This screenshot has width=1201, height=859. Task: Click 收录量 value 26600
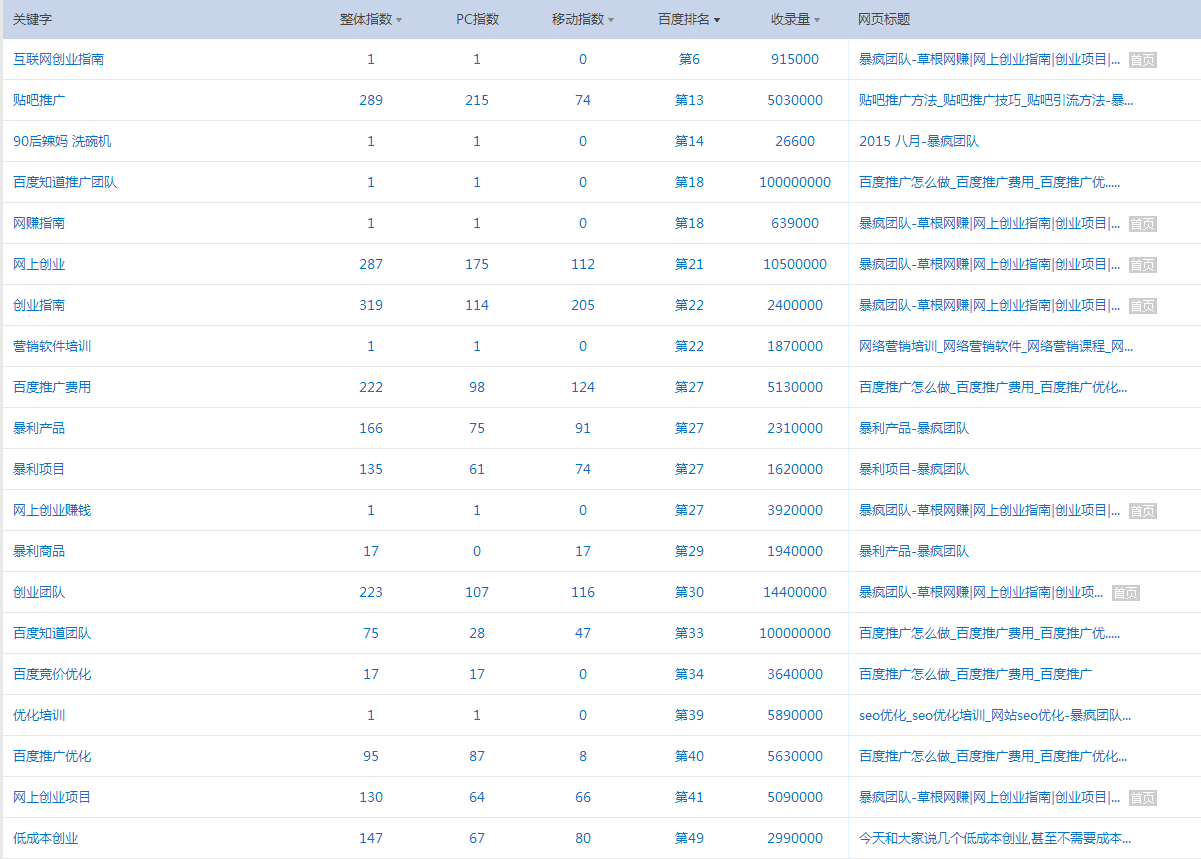pyautogui.click(x=795, y=141)
